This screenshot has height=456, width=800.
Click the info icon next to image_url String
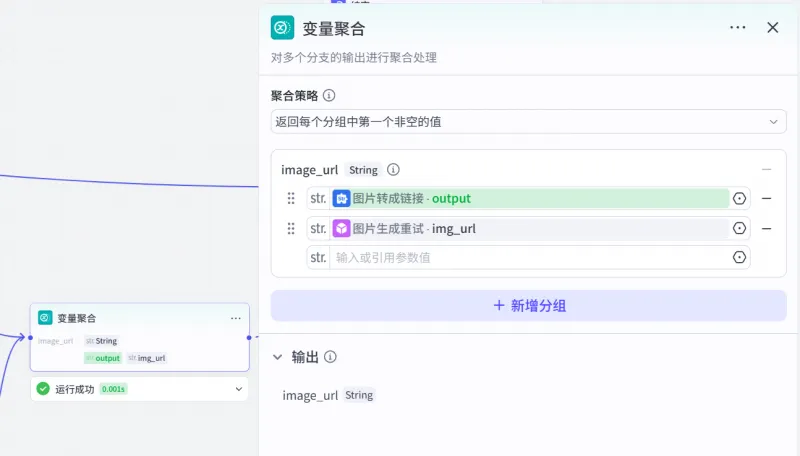(393, 170)
